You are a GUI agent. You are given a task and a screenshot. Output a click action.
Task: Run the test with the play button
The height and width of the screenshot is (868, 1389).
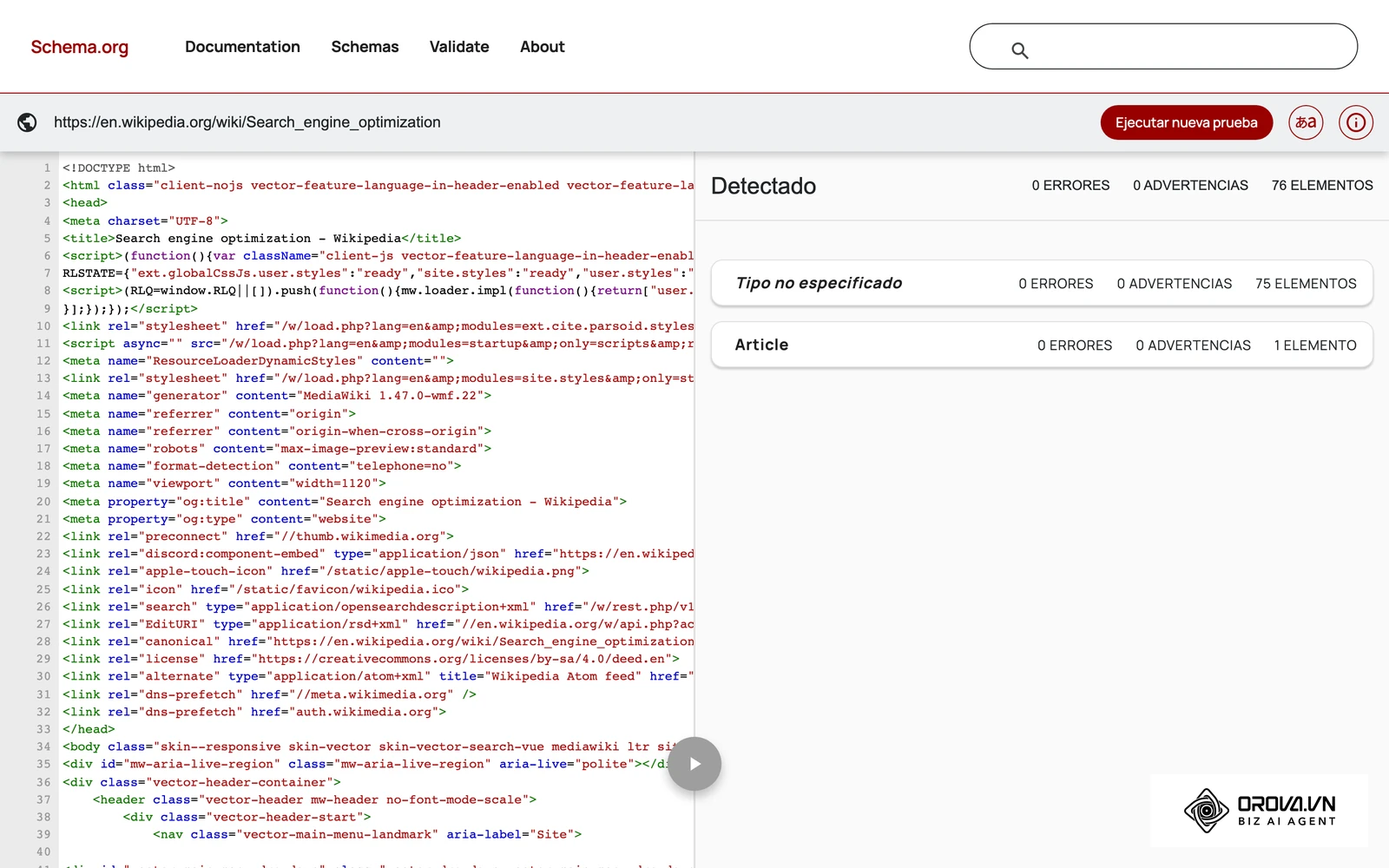click(694, 764)
